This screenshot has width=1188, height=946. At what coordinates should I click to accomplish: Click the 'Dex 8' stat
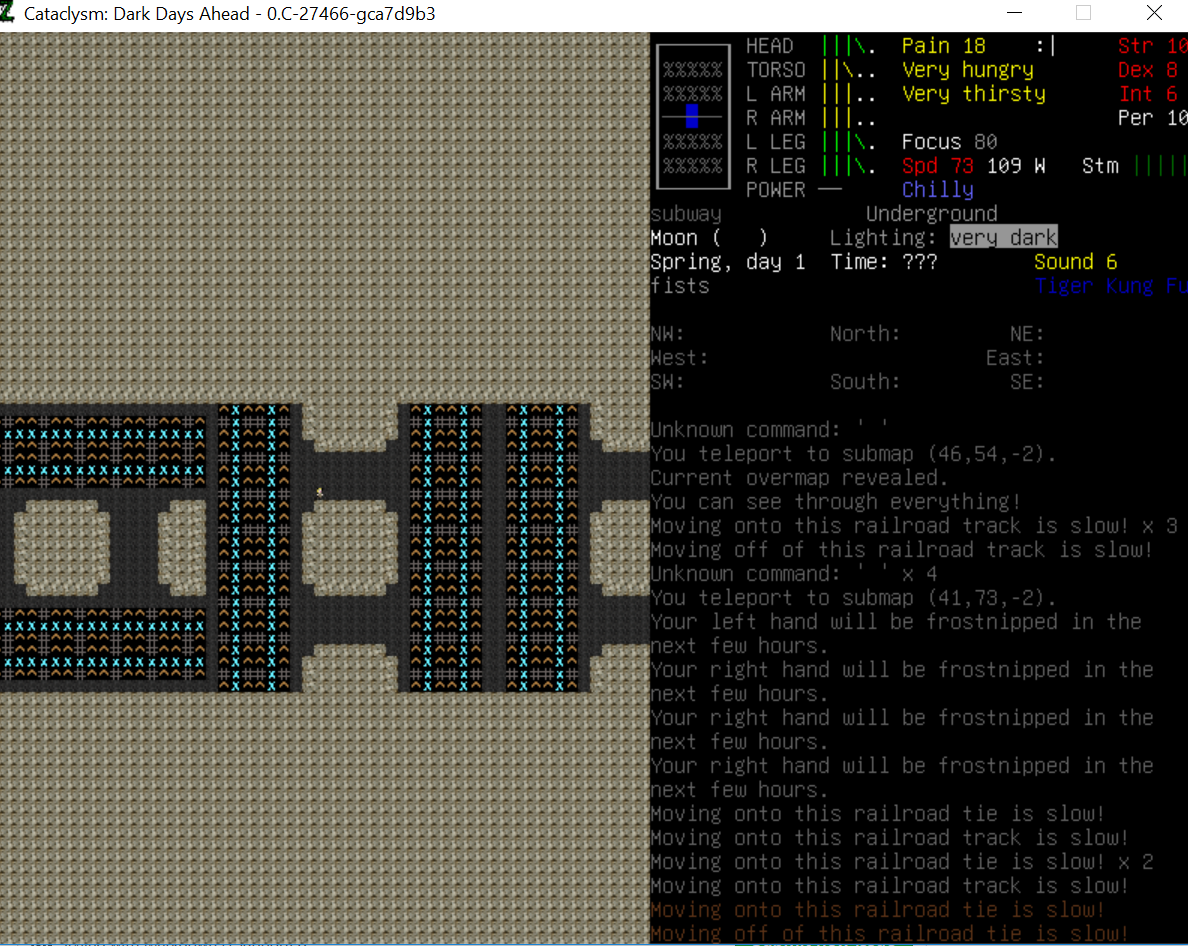coord(1148,70)
